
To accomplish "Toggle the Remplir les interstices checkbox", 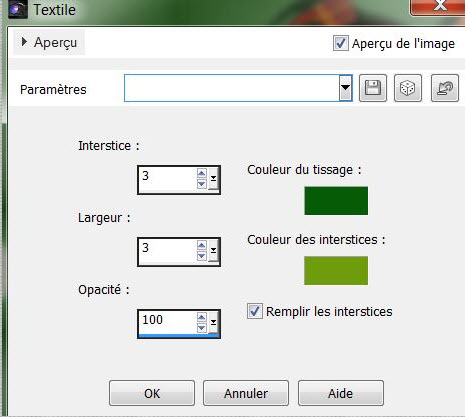I will pyautogui.click(x=255, y=311).
